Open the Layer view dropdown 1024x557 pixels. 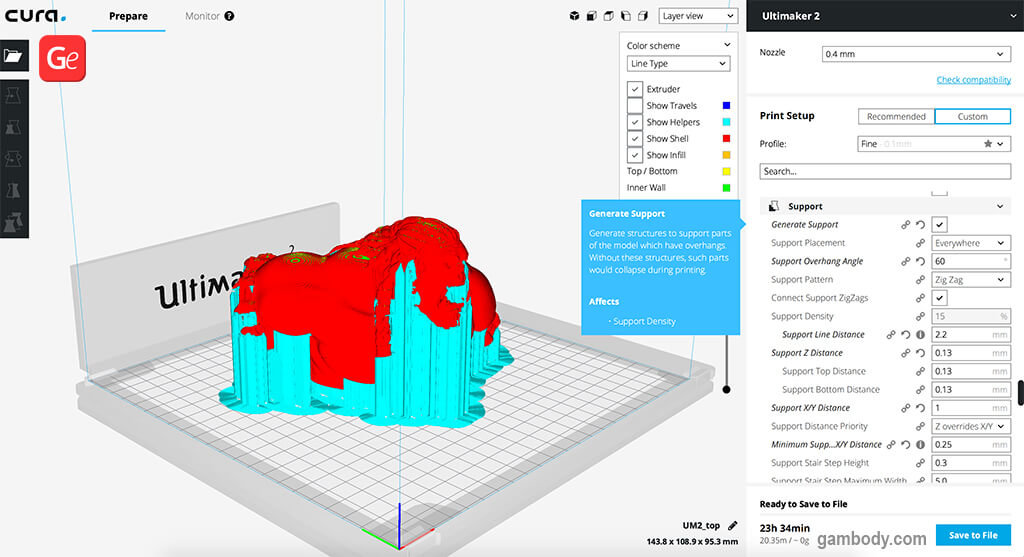click(x=698, y=16)
